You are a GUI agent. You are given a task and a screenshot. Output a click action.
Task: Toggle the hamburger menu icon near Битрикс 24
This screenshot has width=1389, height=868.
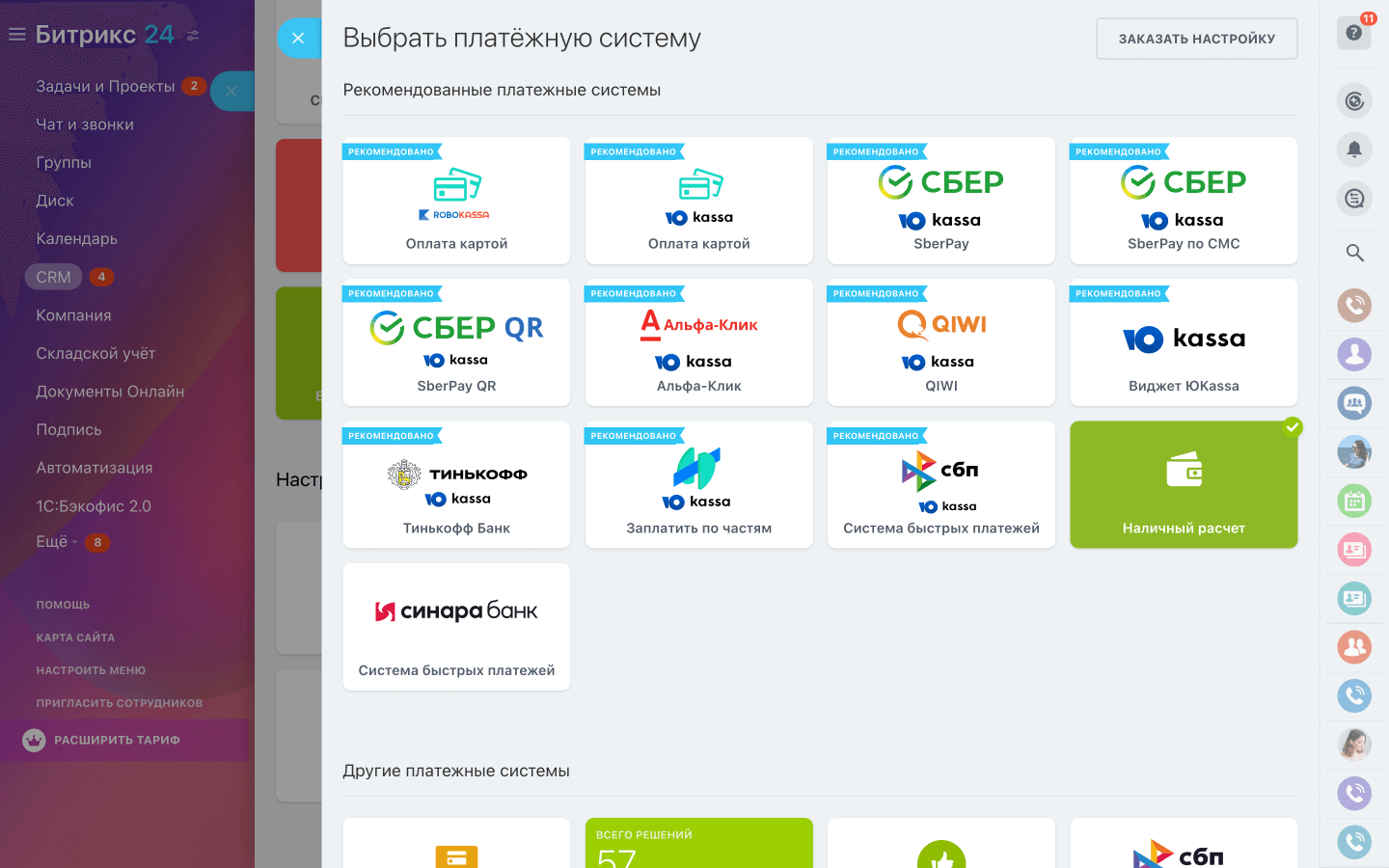click(16, 35)
